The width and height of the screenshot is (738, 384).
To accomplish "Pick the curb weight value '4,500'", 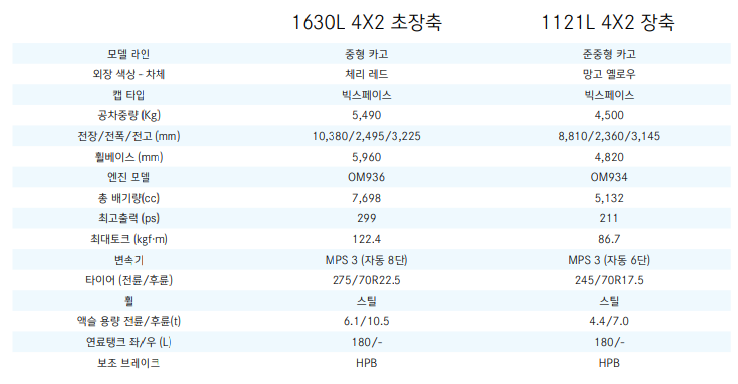I will tap(609, 115).
